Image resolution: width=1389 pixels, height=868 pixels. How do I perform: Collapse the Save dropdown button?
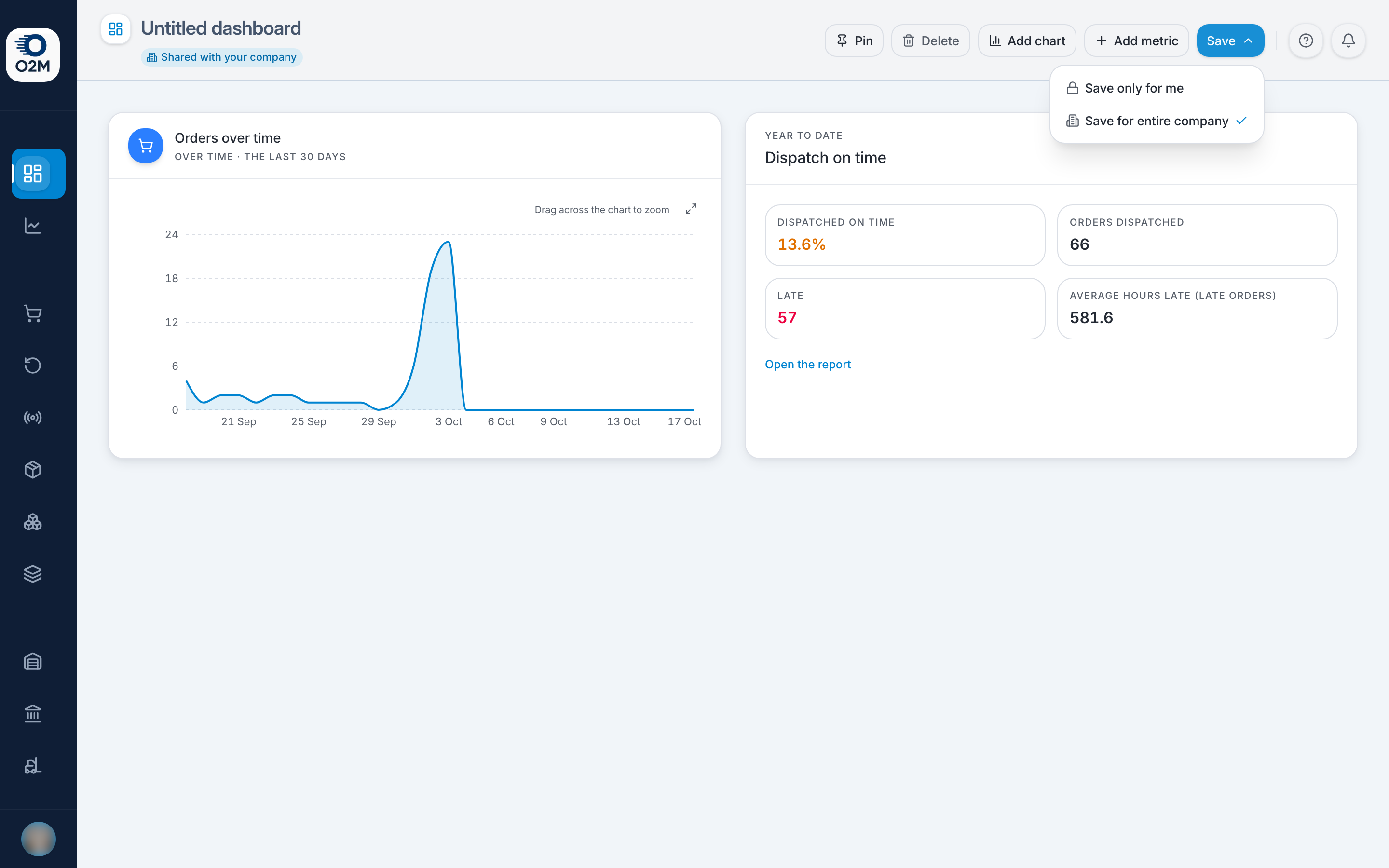[x=1230, y=41]
